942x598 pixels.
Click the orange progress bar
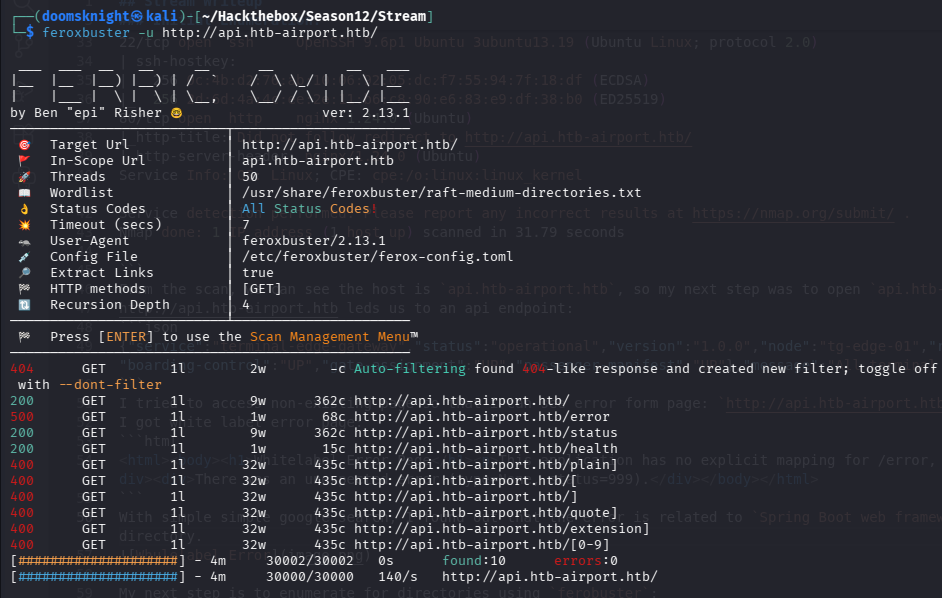(98, 561)
